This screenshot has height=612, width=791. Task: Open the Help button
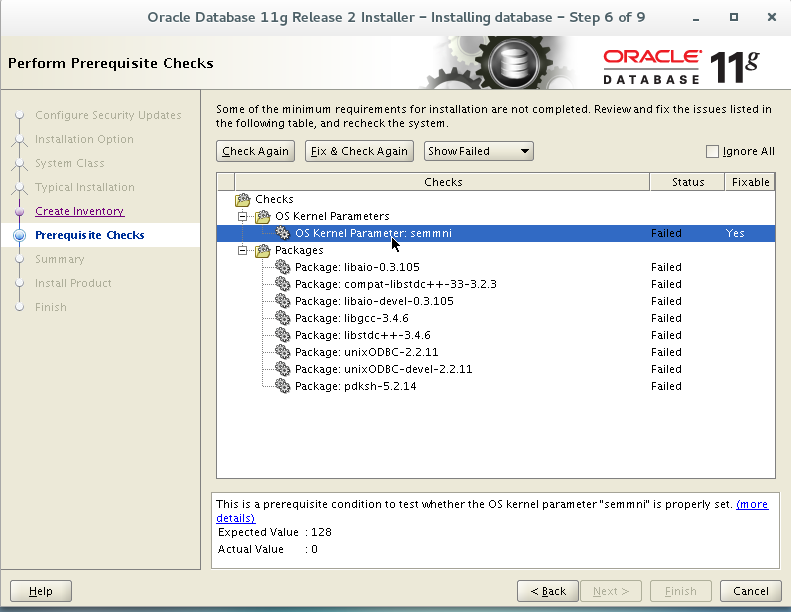coord(41,591)
